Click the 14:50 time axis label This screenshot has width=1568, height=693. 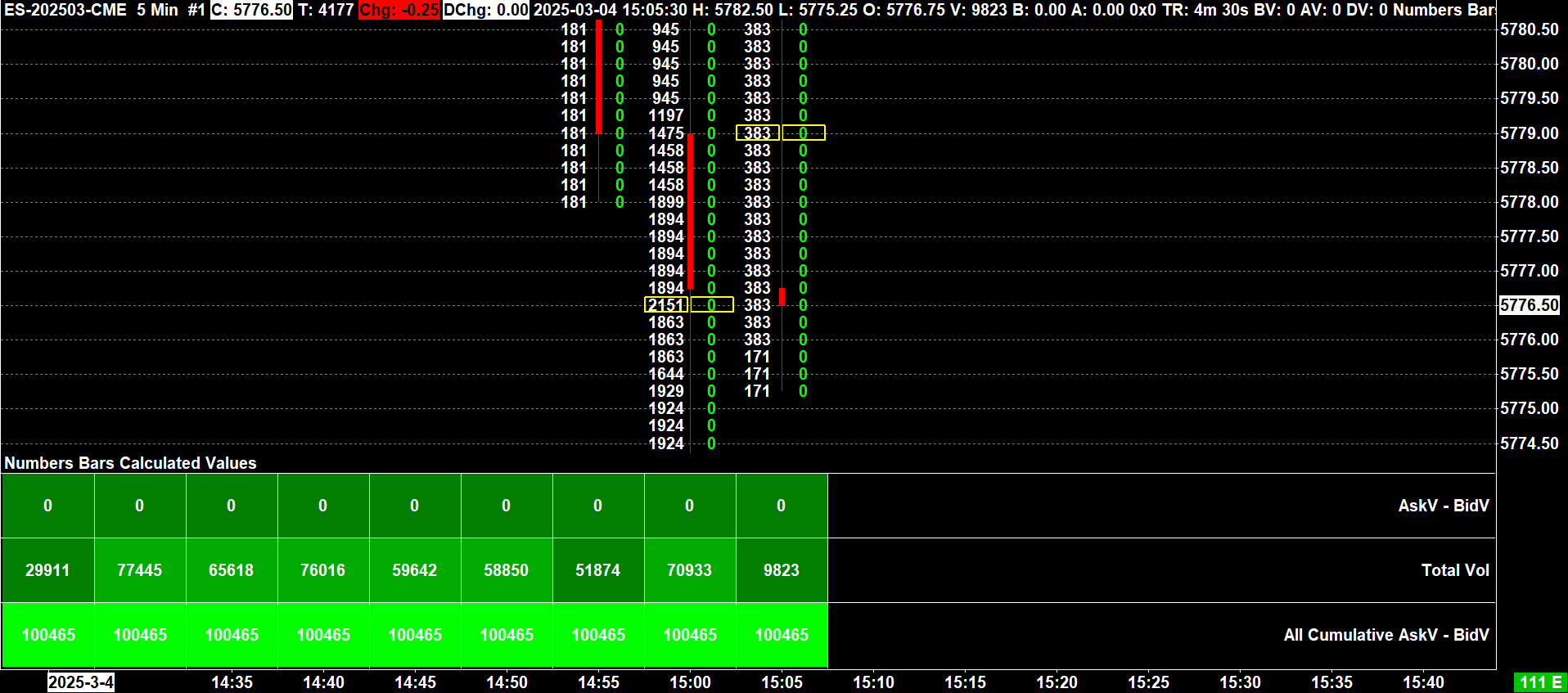[x=507, y=682]
